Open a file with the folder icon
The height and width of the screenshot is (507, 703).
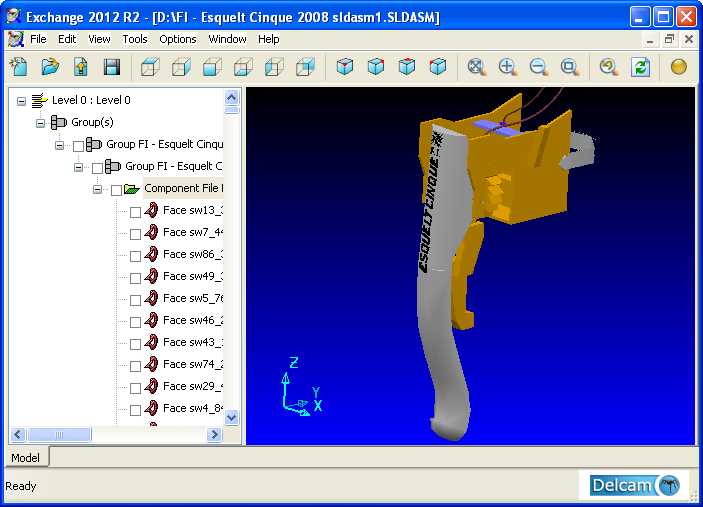[50, 67]
